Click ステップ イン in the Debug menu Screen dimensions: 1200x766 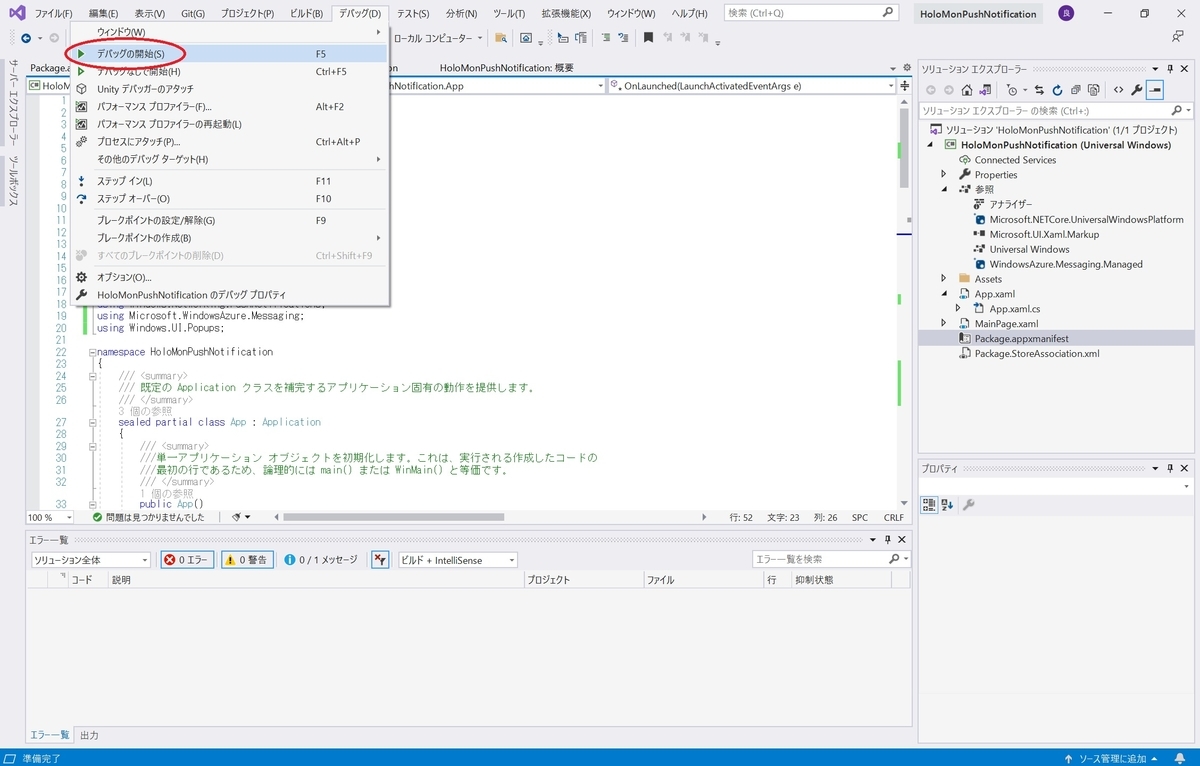tap(229, 181)
